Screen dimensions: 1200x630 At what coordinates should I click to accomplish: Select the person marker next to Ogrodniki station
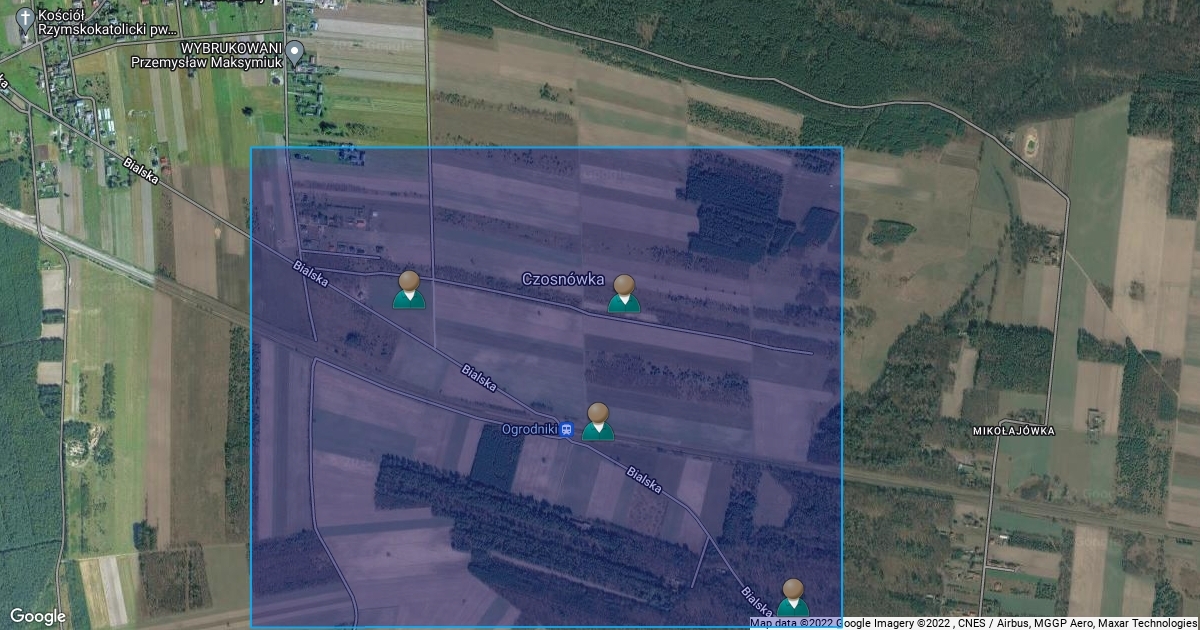pos(598,422)
